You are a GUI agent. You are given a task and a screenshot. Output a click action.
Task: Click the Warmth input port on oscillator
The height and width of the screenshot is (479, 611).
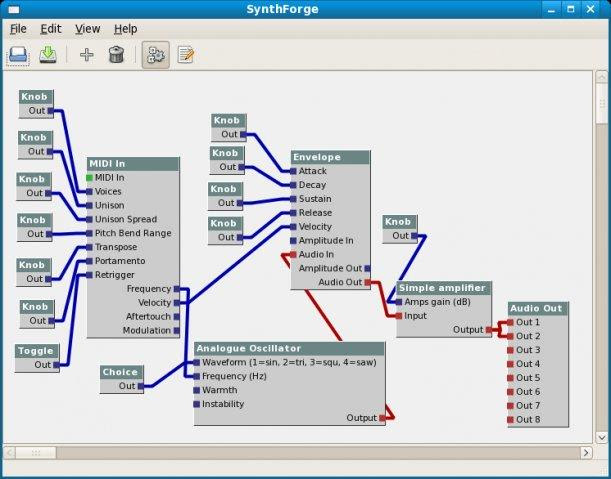pyautogui.click(x=196, y=390)
